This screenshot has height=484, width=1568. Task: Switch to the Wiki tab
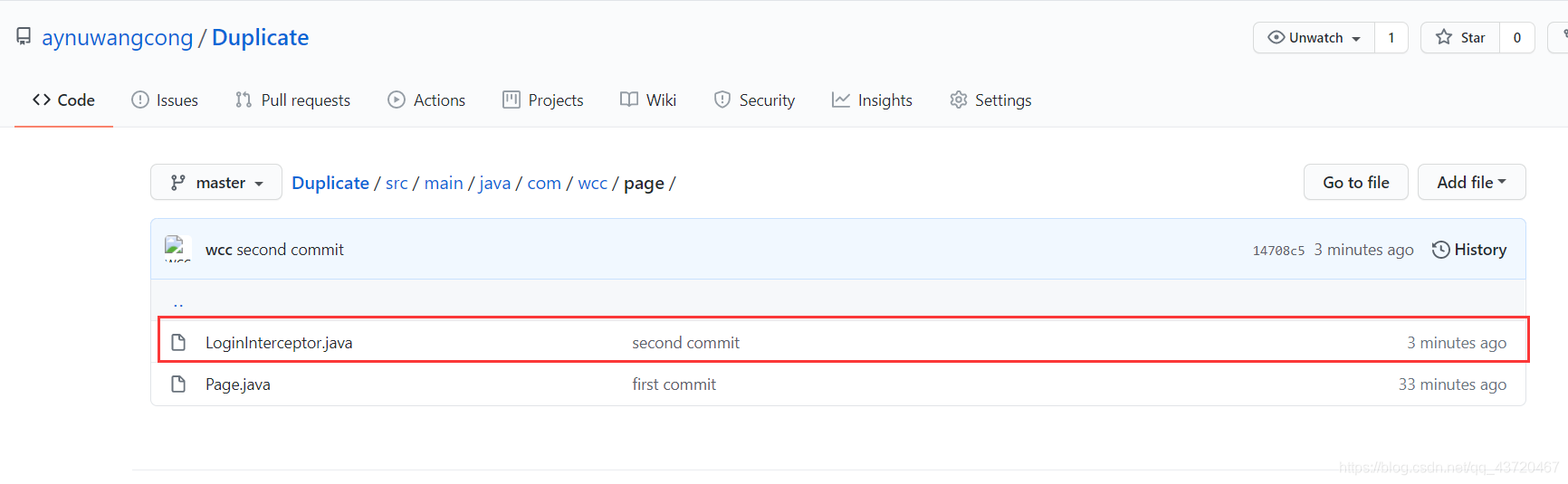(x=648, y=100)
